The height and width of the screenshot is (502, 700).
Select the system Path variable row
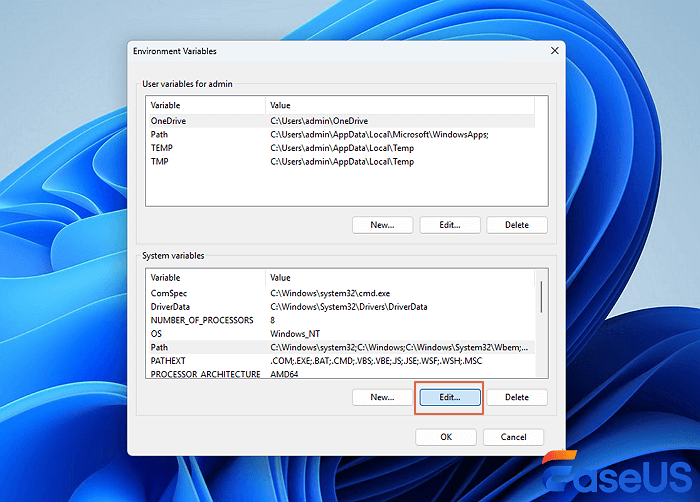click(x=340, y=347)
